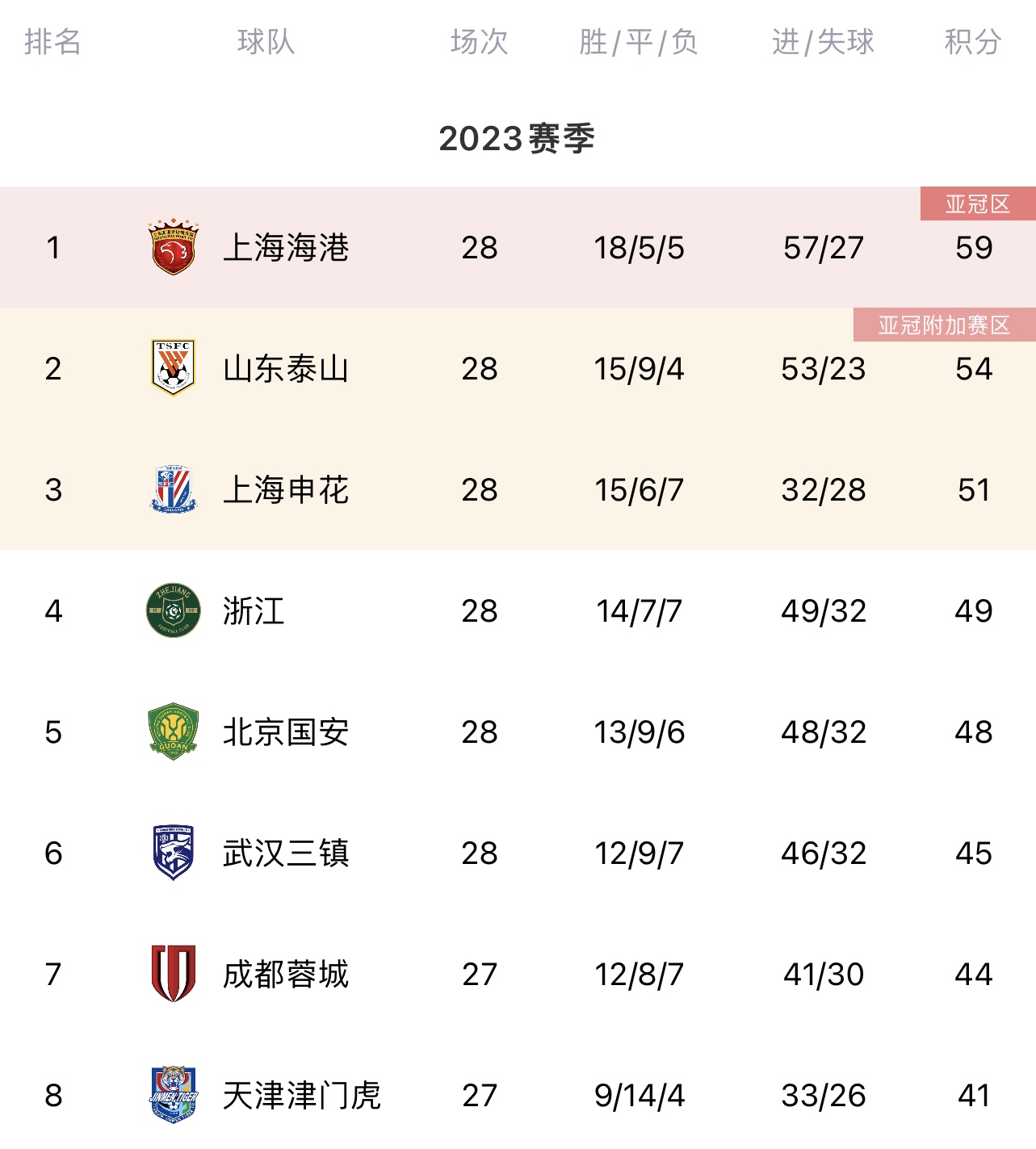Open the 北京国安 team name link
This screenshot has height=1149, width=1036.
286,732
